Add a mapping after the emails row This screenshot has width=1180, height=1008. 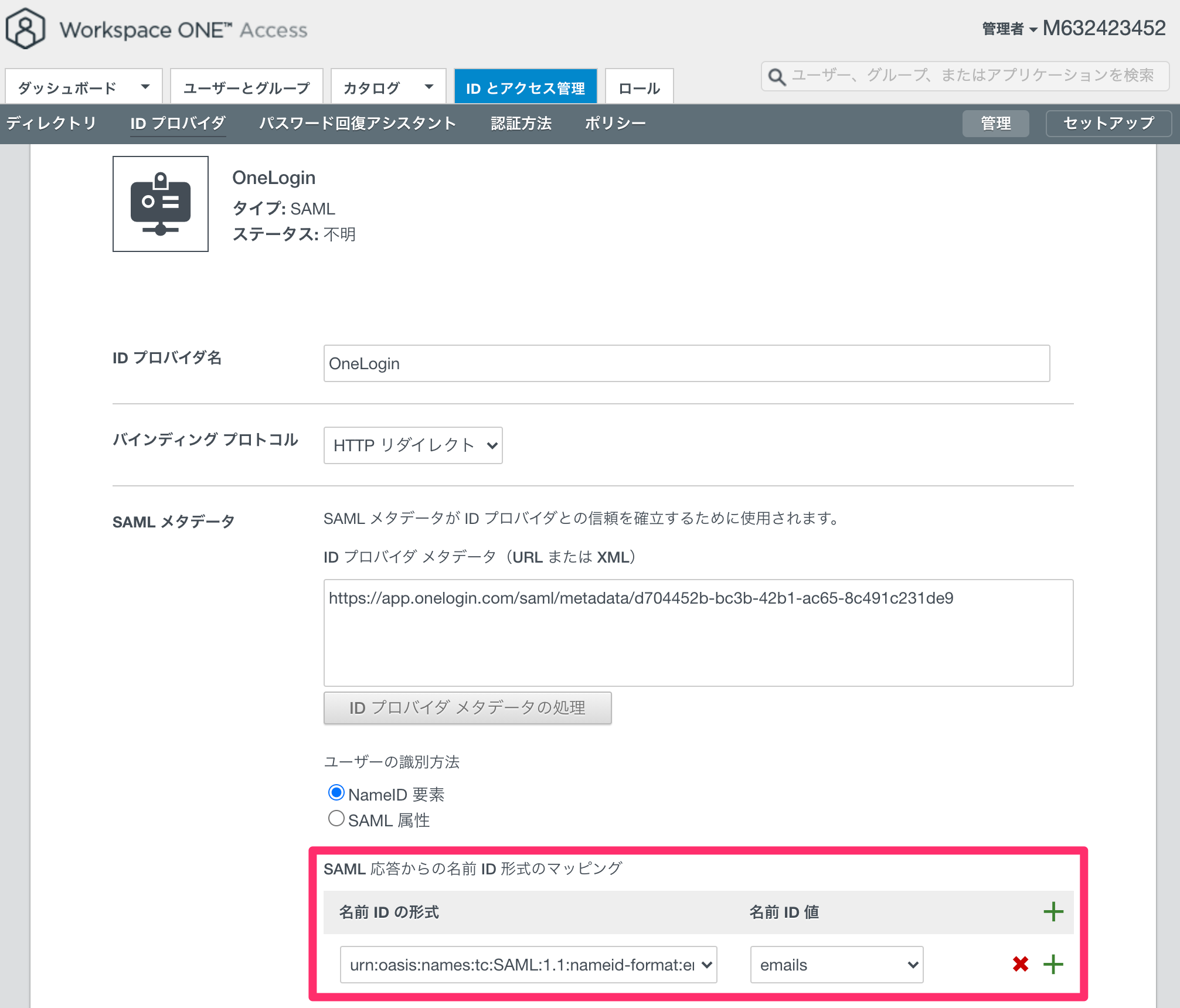[1053, 964]
